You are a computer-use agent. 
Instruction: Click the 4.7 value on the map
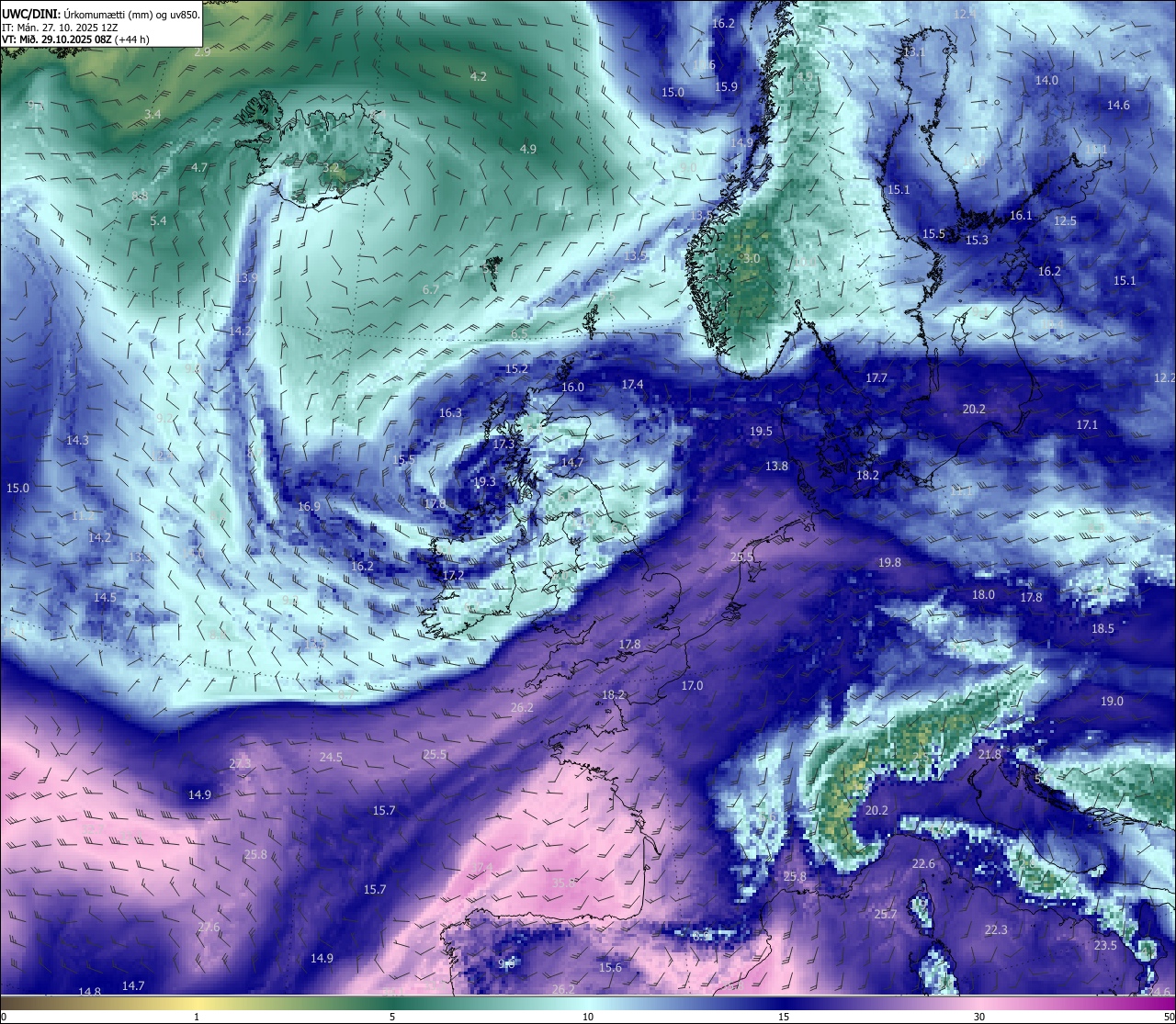pyautogui.click(x=199, y=168)
